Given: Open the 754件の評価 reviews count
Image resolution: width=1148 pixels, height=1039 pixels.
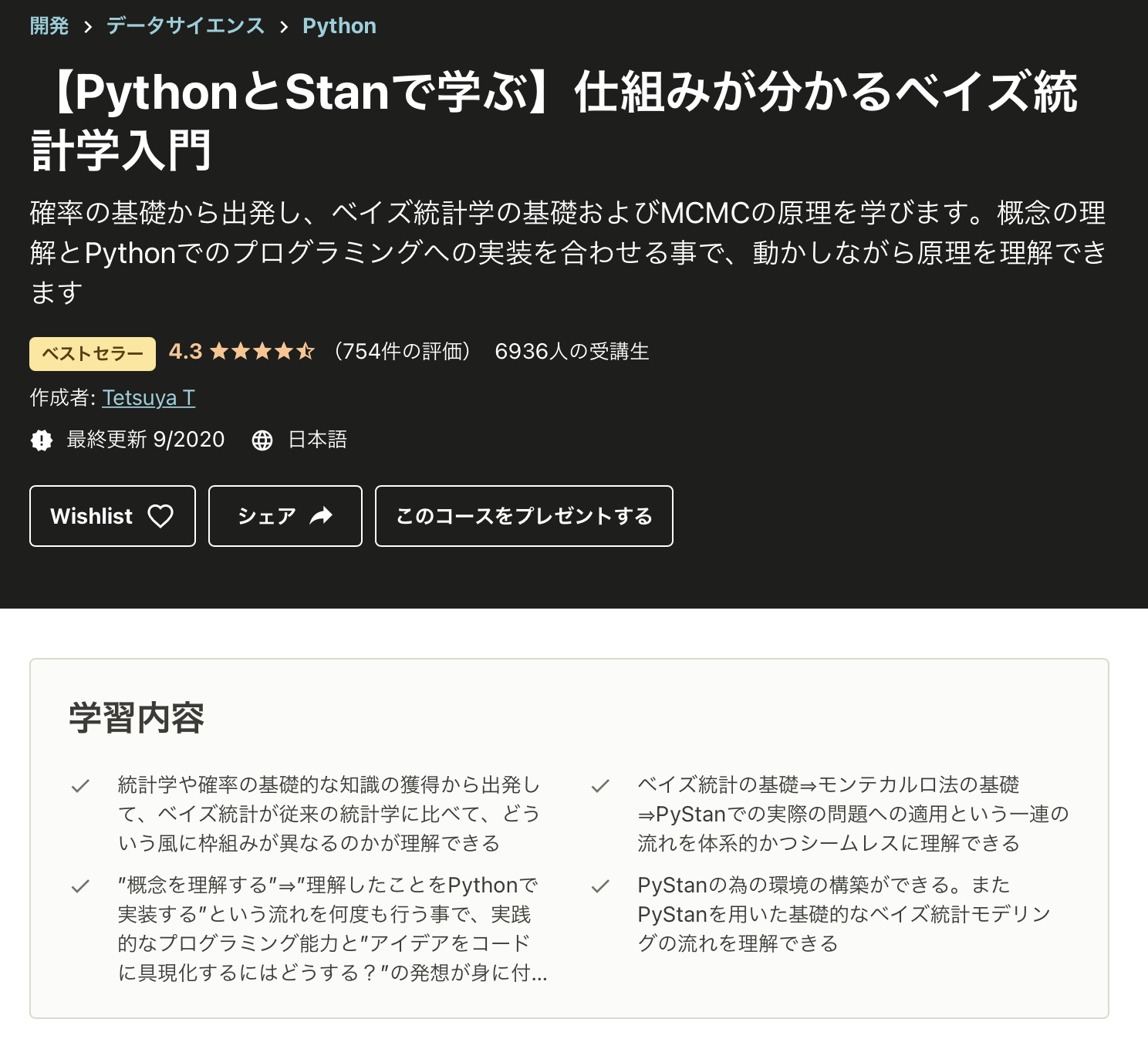Looking at the screenshot, I should pyautogui.click(x=403, y=352).
